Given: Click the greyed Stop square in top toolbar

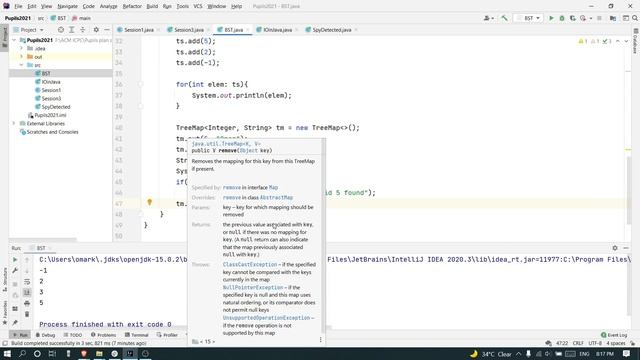Looking at the screenshot, I should pyautogui.click(x=599, y=18).
